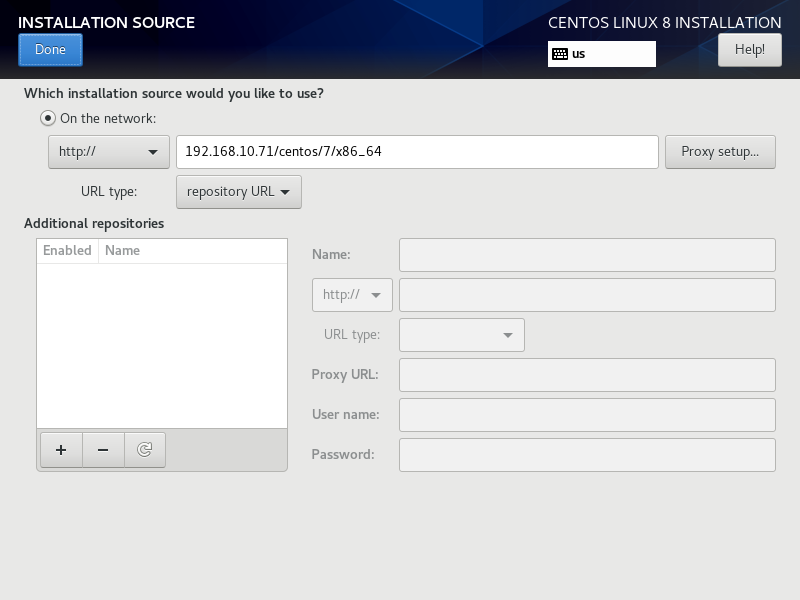Click the plus icon to add repository
This screenshot has height=600, width=800.
pos(61,450)
